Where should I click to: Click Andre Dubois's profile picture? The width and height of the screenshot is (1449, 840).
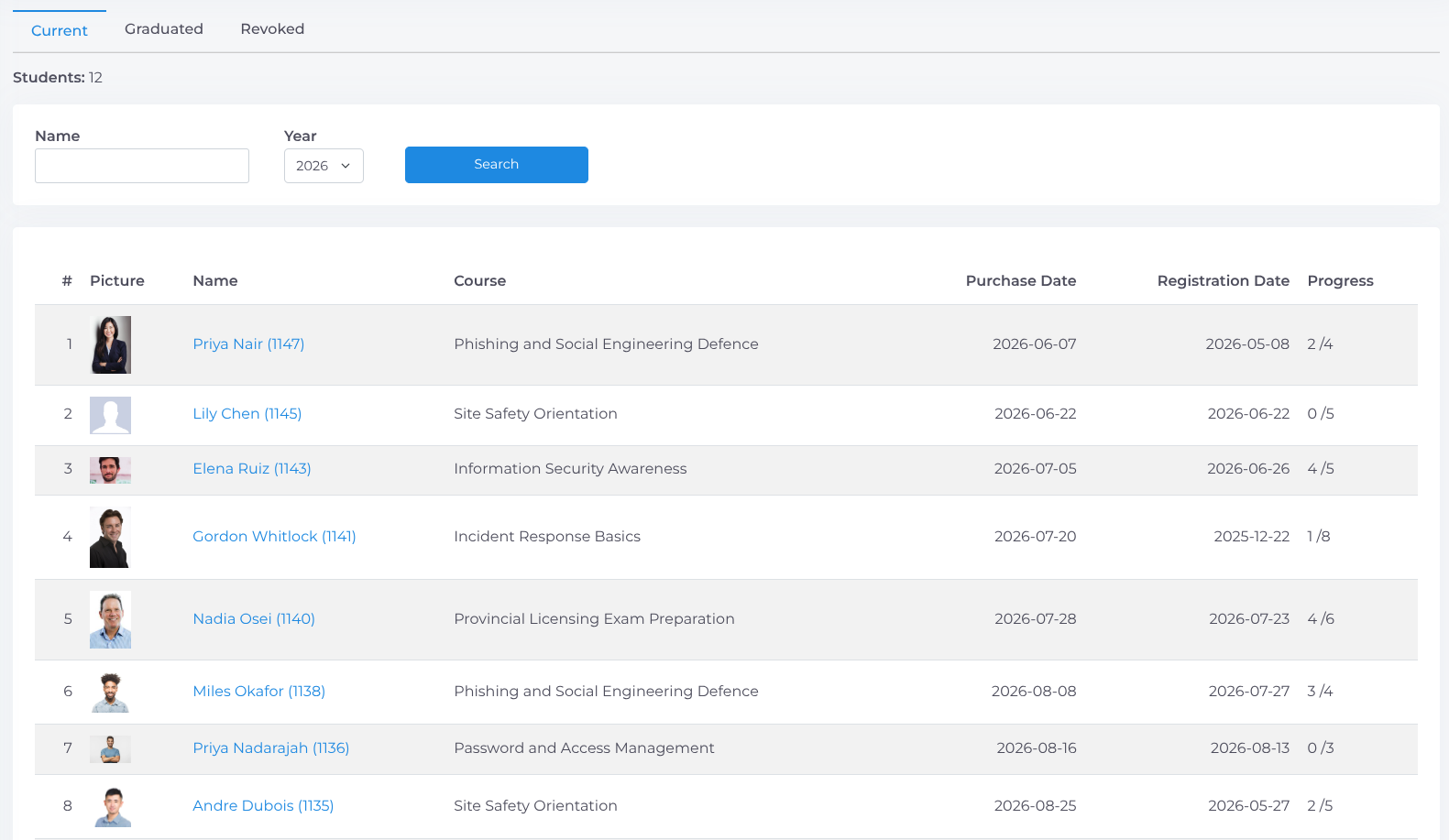pyautogui.click(x=110, y=806)
